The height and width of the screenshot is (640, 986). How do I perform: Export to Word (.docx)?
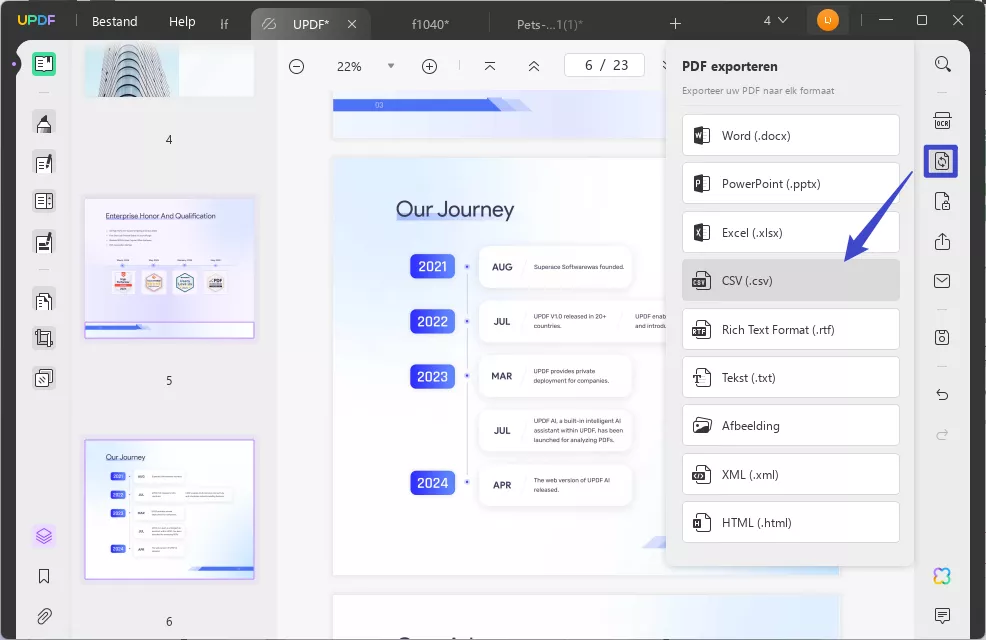click(x=790, y=135)
